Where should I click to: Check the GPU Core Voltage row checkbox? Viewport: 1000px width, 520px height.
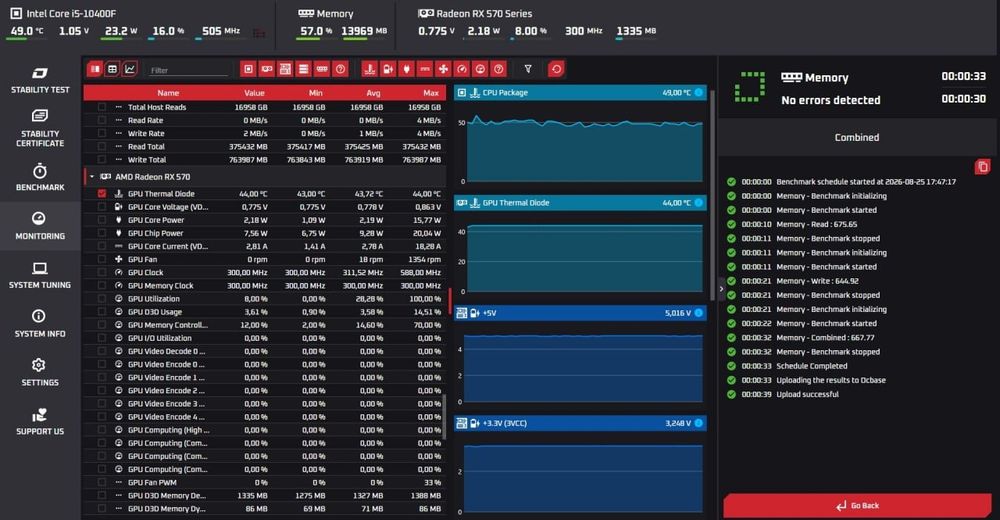point(102,207)
